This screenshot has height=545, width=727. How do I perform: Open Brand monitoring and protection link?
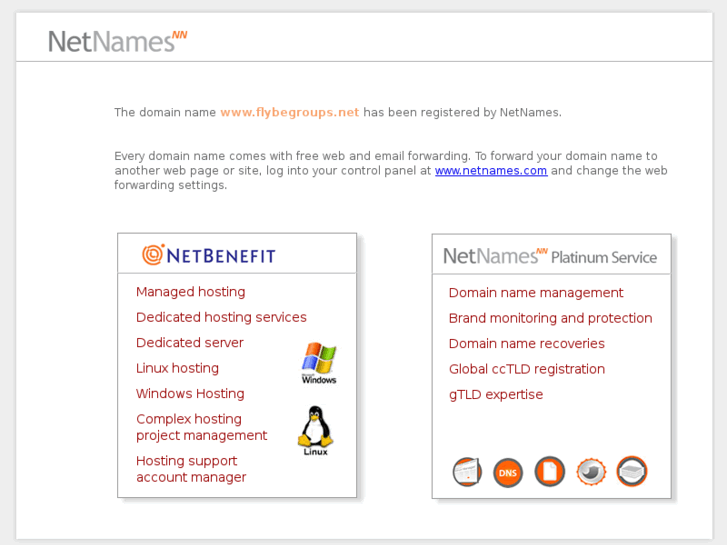tap(550, 318)
